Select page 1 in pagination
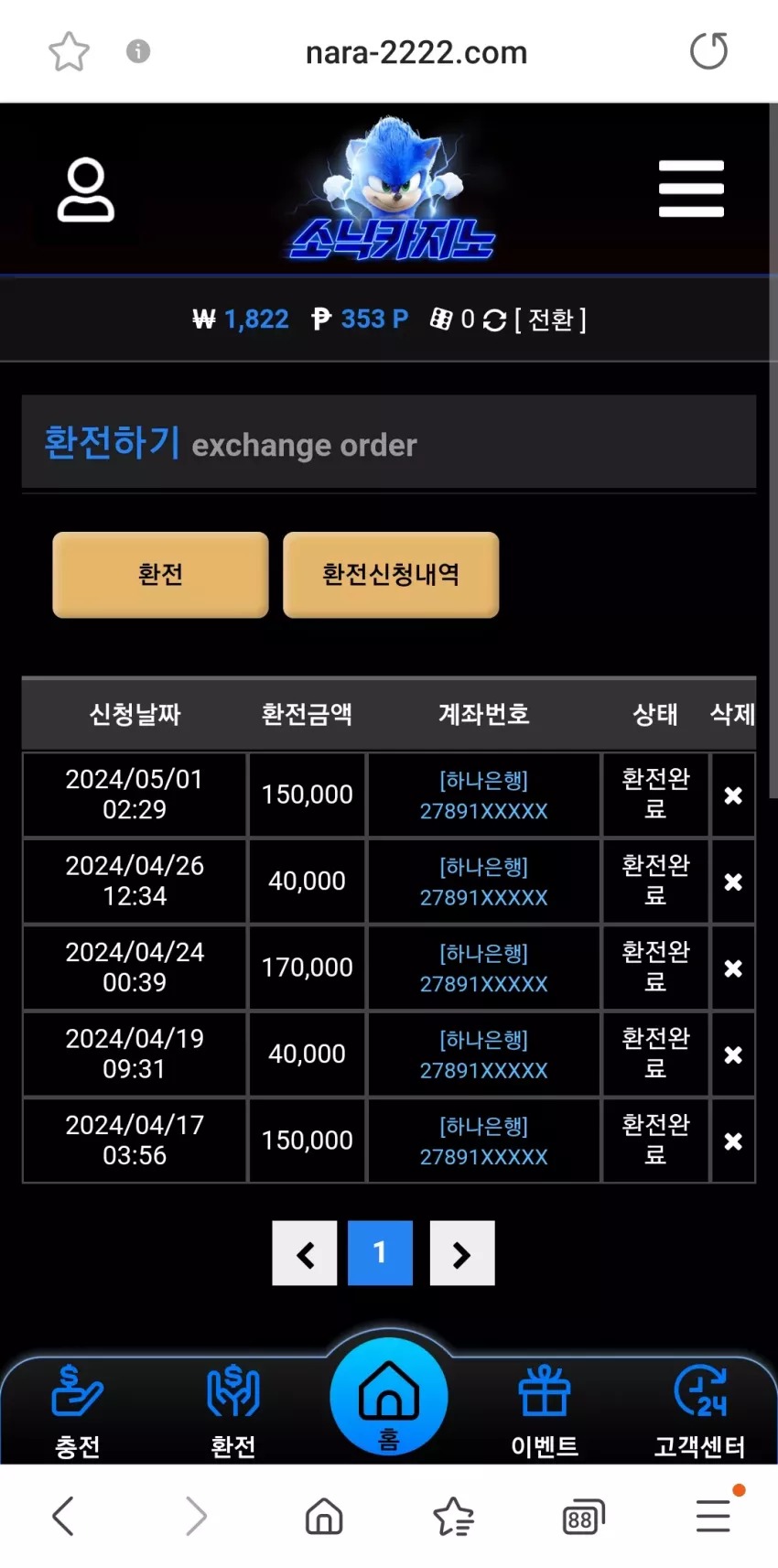The height and width of the screenshot is (1568, 778). point(380,1253)
